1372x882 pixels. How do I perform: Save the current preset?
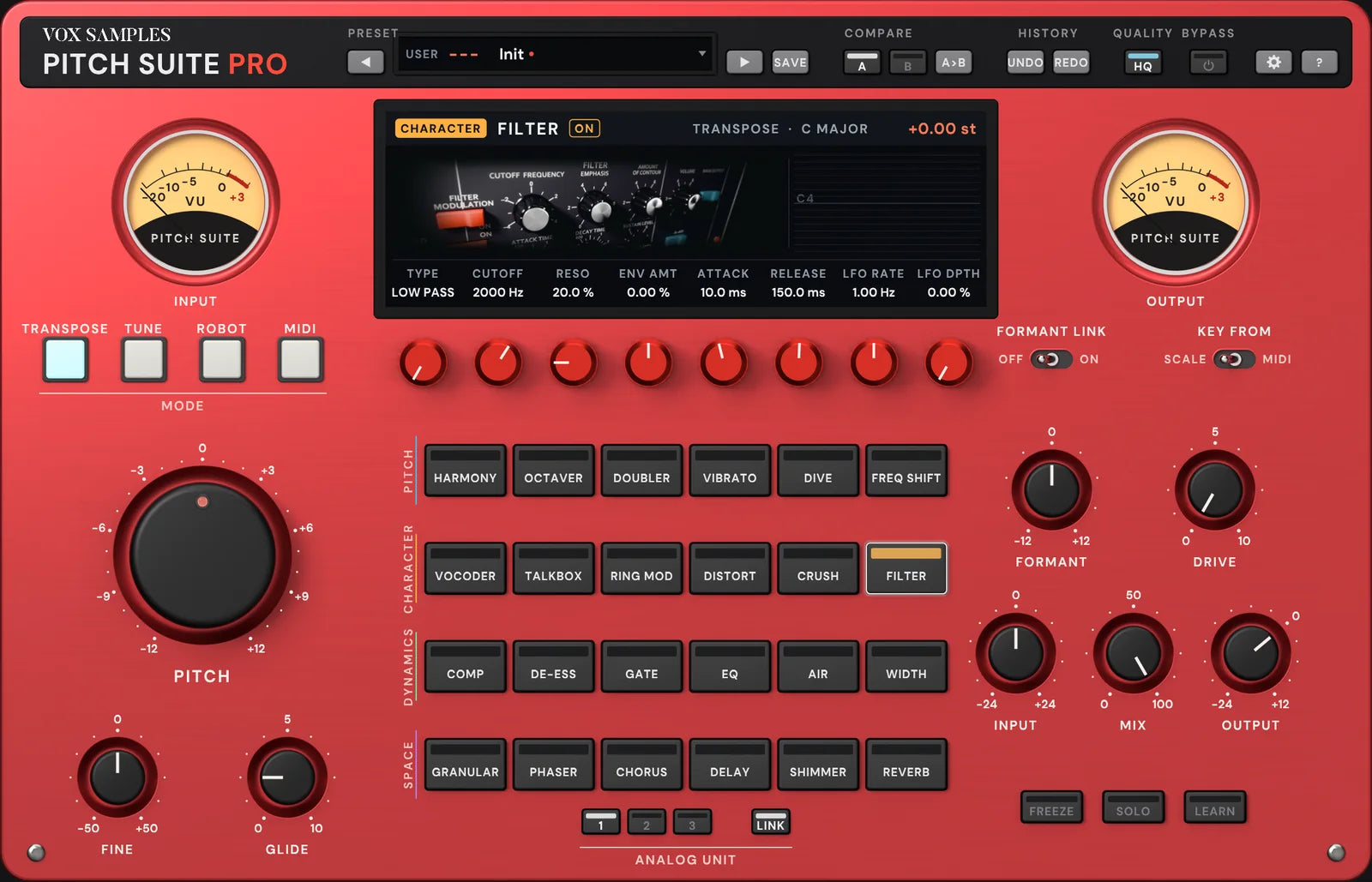(x=790, y=62)
